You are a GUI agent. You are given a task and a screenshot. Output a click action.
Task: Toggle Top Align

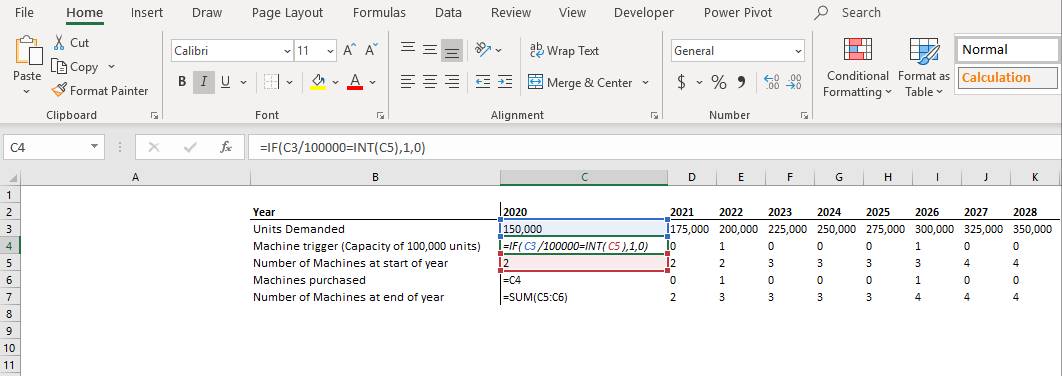[408, 49]
